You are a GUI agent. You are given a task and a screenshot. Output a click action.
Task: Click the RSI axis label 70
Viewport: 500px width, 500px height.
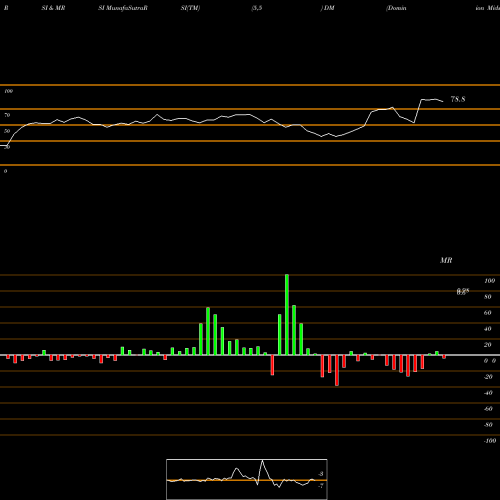tap(7, 115)
